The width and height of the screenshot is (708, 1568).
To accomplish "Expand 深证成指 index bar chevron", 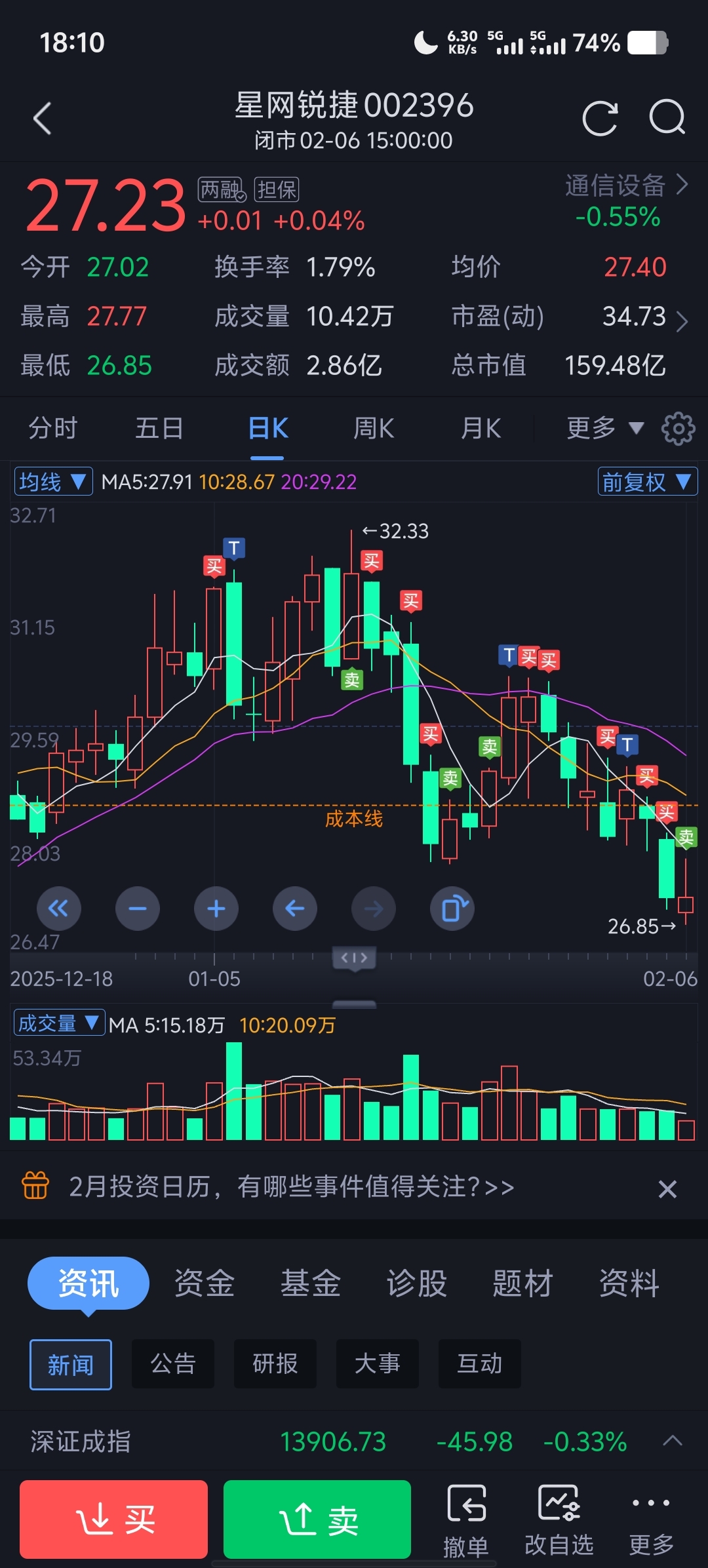I will point(673,1441).
